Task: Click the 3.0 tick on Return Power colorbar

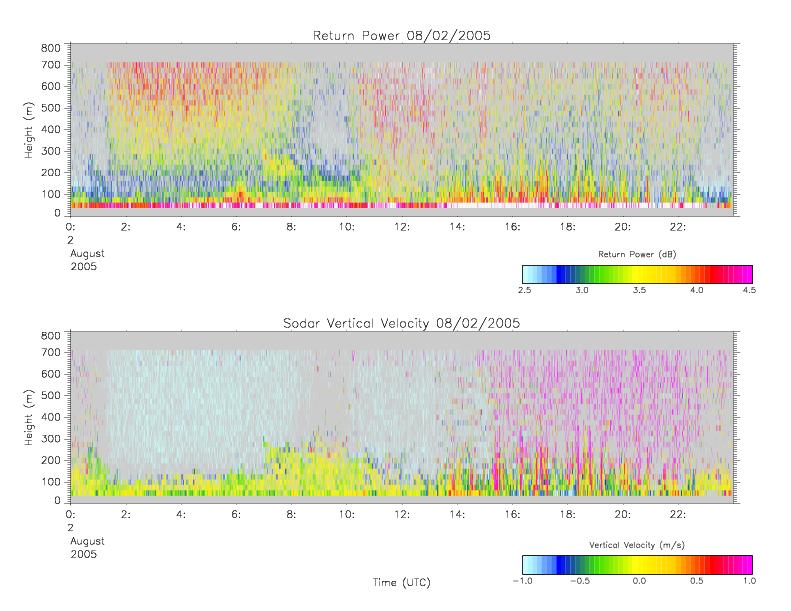Action: coord(582,290)
